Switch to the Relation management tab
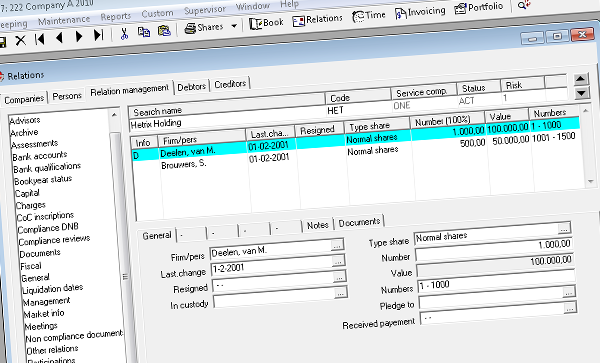The height and width of the screenshot is (363, 600). pyautogui.click(x=129, y=90)
